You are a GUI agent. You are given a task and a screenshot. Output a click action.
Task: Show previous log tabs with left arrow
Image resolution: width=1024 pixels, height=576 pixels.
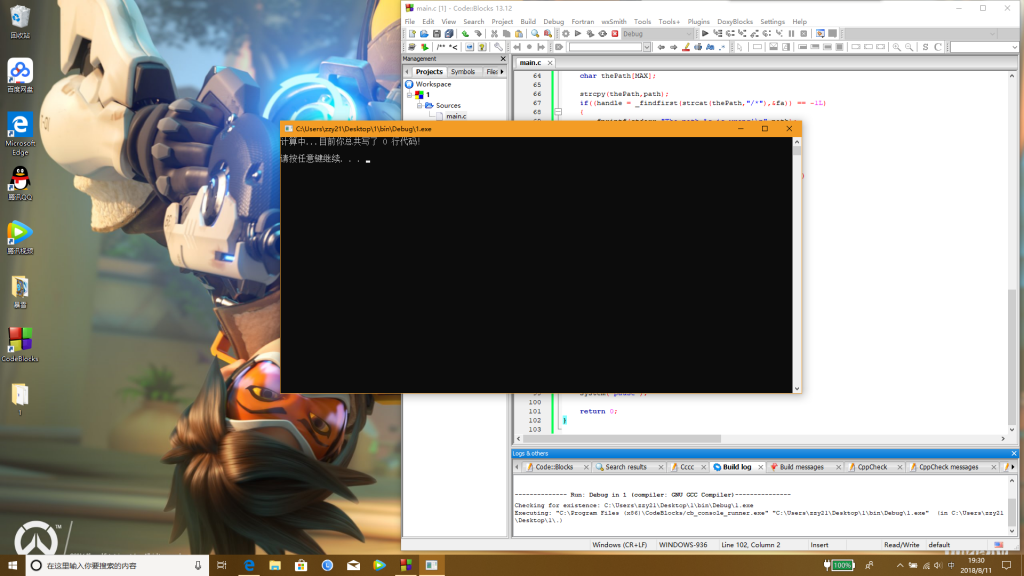[x=517, y=467]
